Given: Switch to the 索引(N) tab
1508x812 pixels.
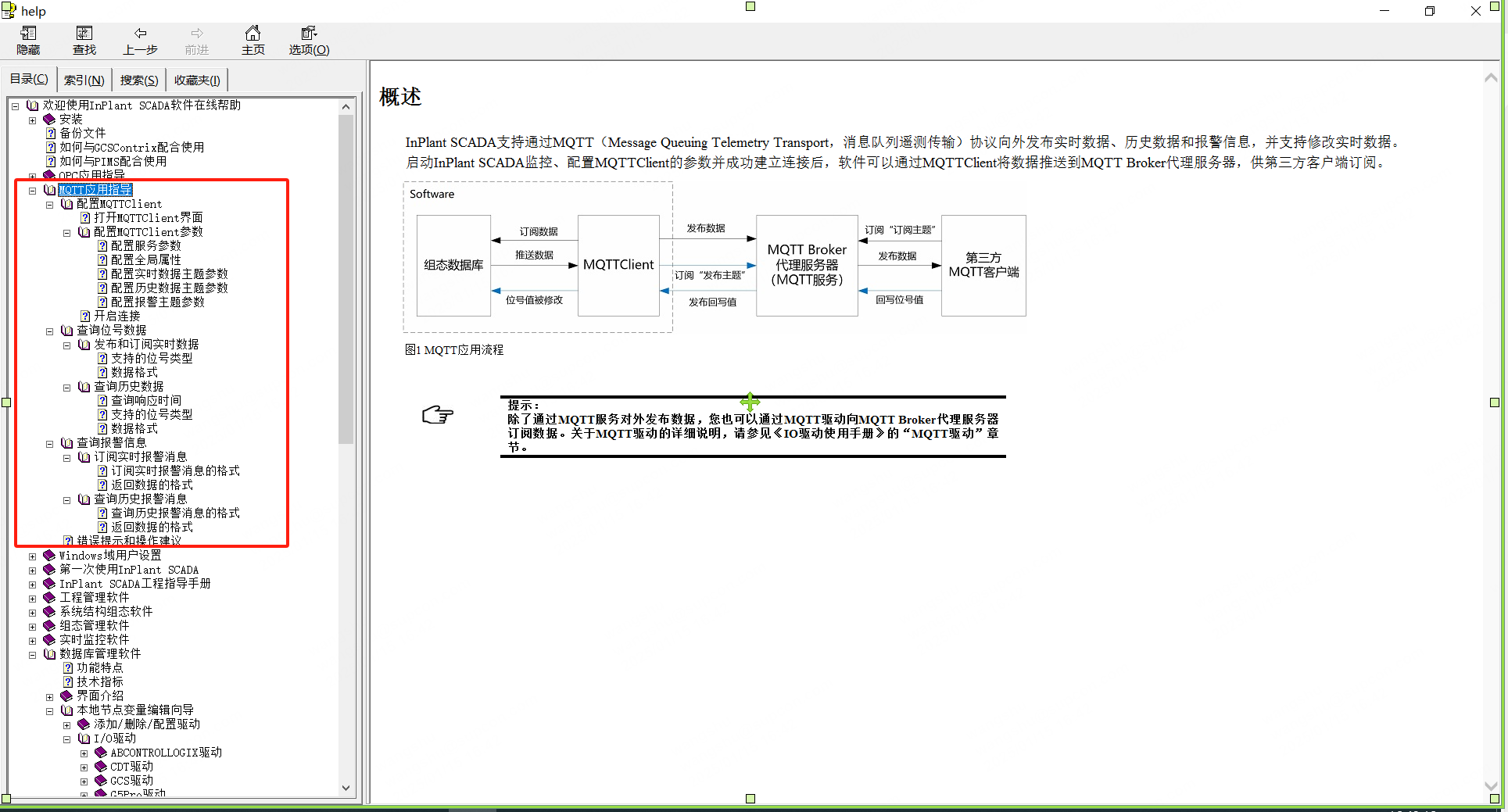Looking at the screenshot, I should pyautogui.click(x=84, y=80).
